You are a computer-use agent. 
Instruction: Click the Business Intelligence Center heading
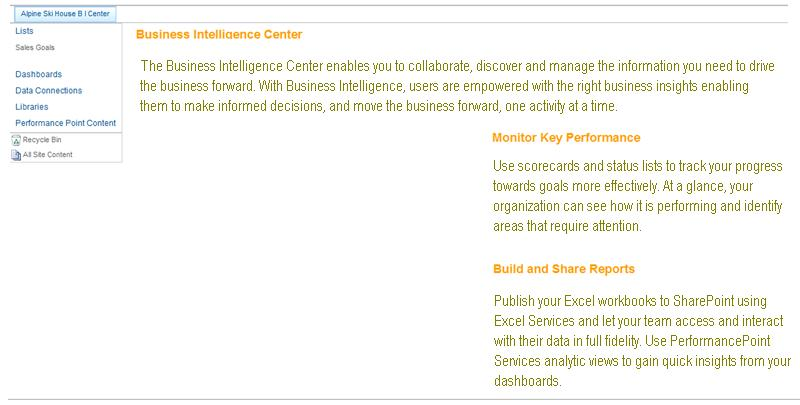click(219, 35)
